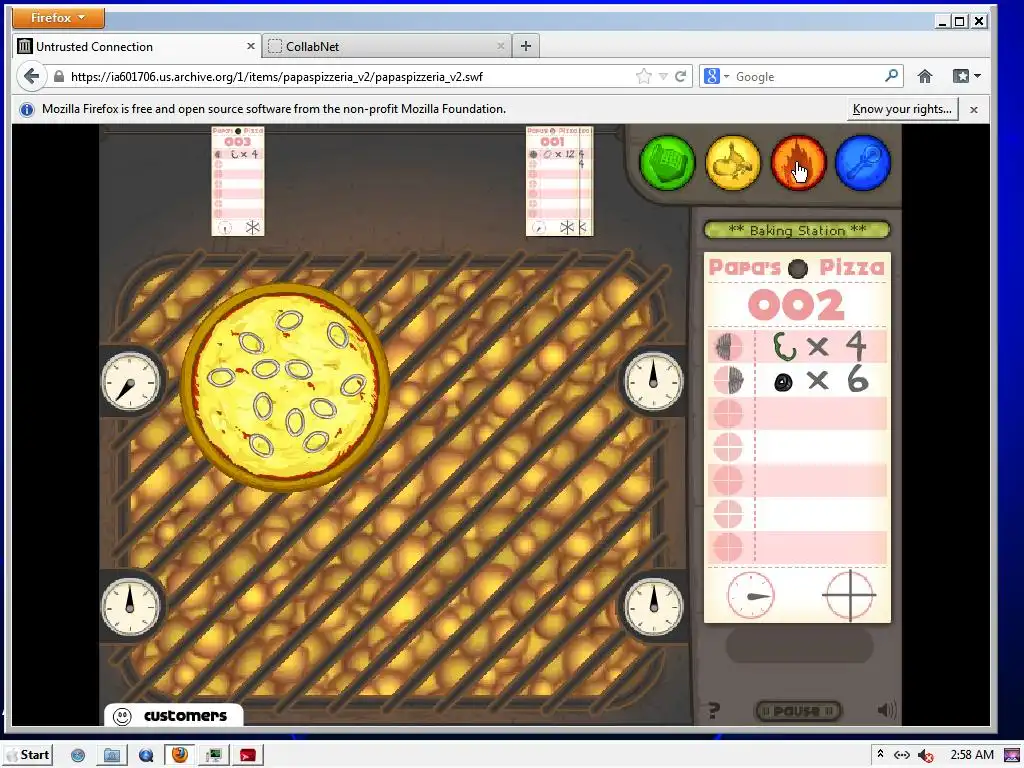Screen dimensions: 1024x768
Task: Open the green Order Station button
Action: [x=667, y=163]
